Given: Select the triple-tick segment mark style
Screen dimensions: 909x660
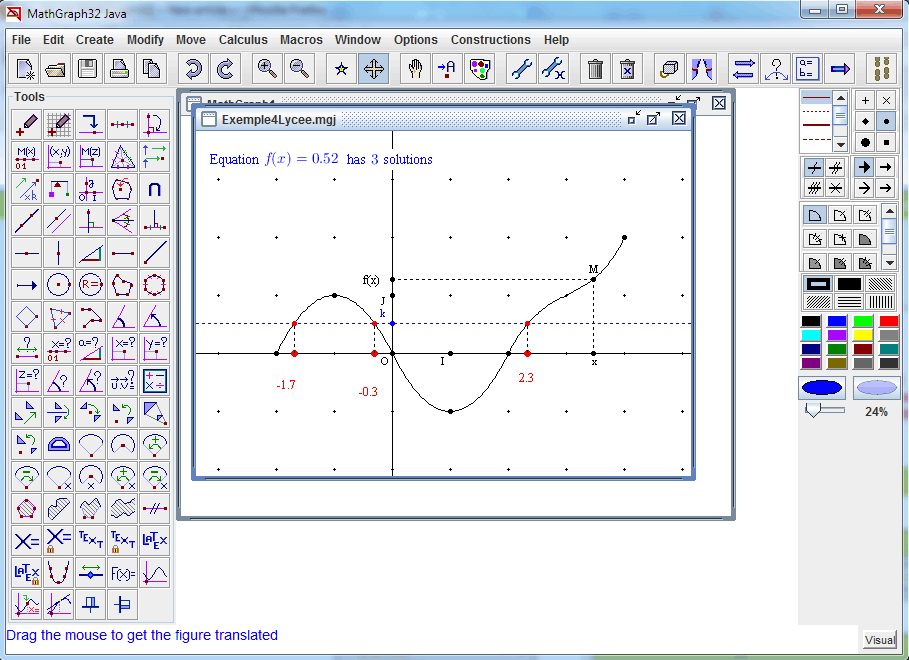Looking at the screenshot, I should pos(815,188).
